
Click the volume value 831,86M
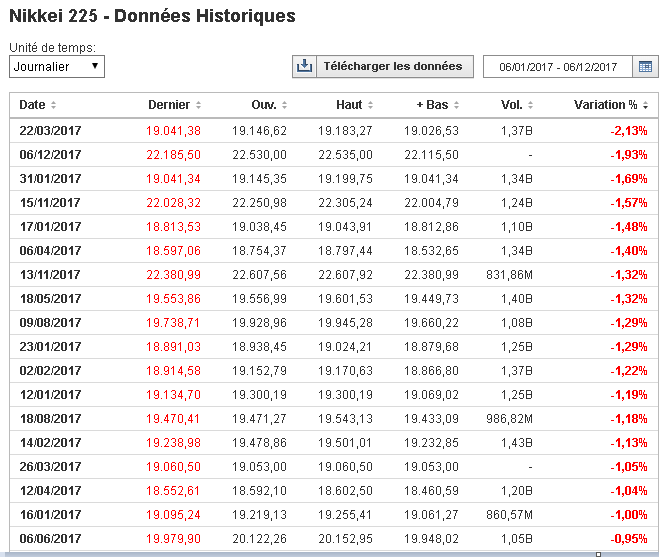pos(509,275)
